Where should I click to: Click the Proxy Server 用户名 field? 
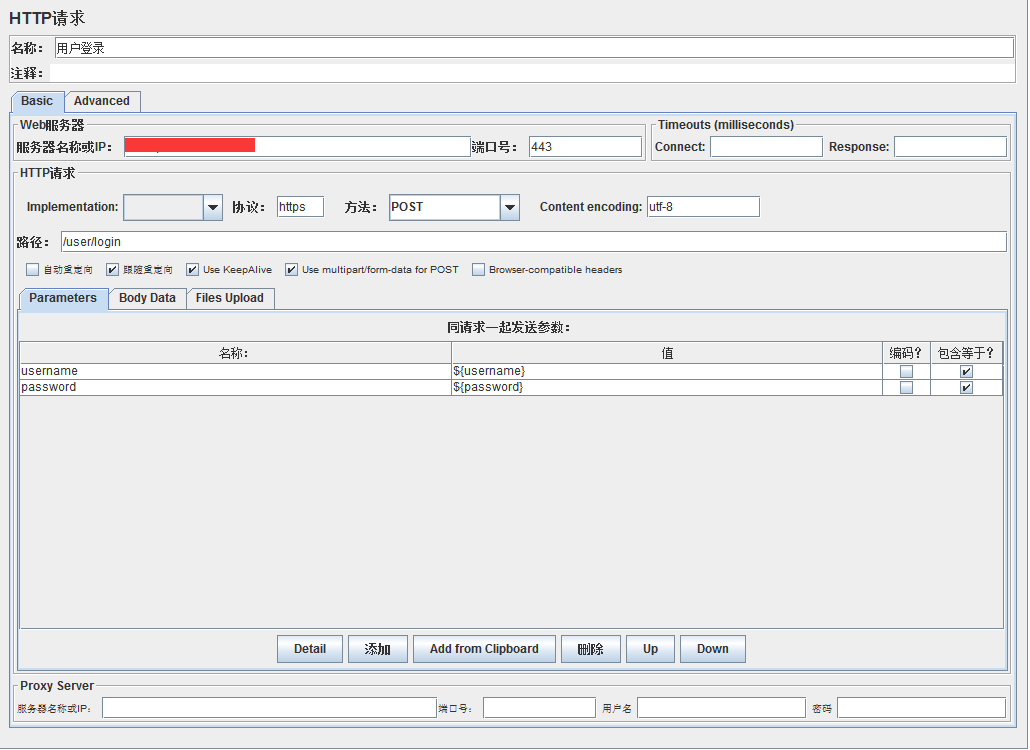(721, 708)
